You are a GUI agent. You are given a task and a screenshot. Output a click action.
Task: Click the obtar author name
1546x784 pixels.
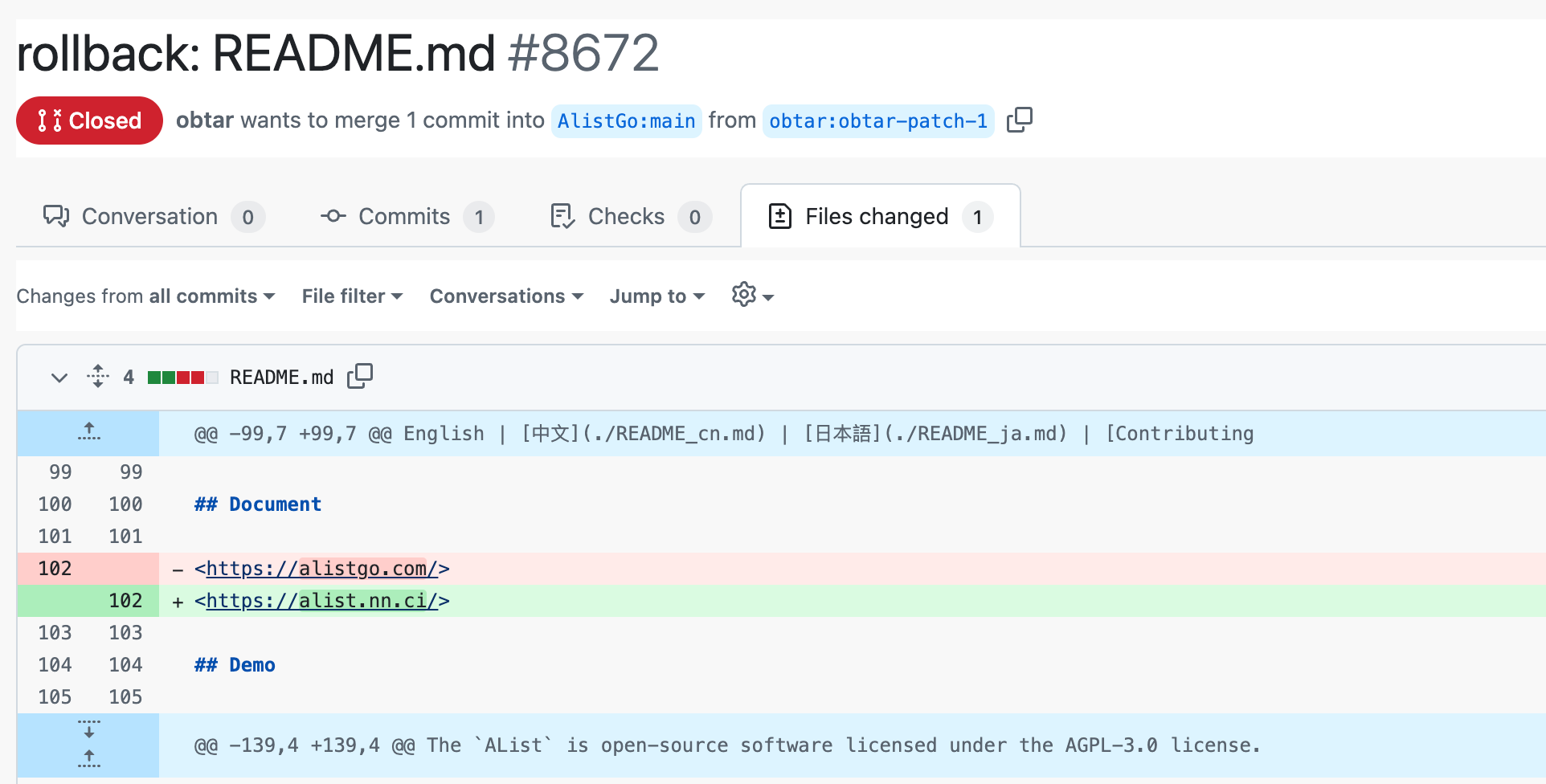(205, 120)
